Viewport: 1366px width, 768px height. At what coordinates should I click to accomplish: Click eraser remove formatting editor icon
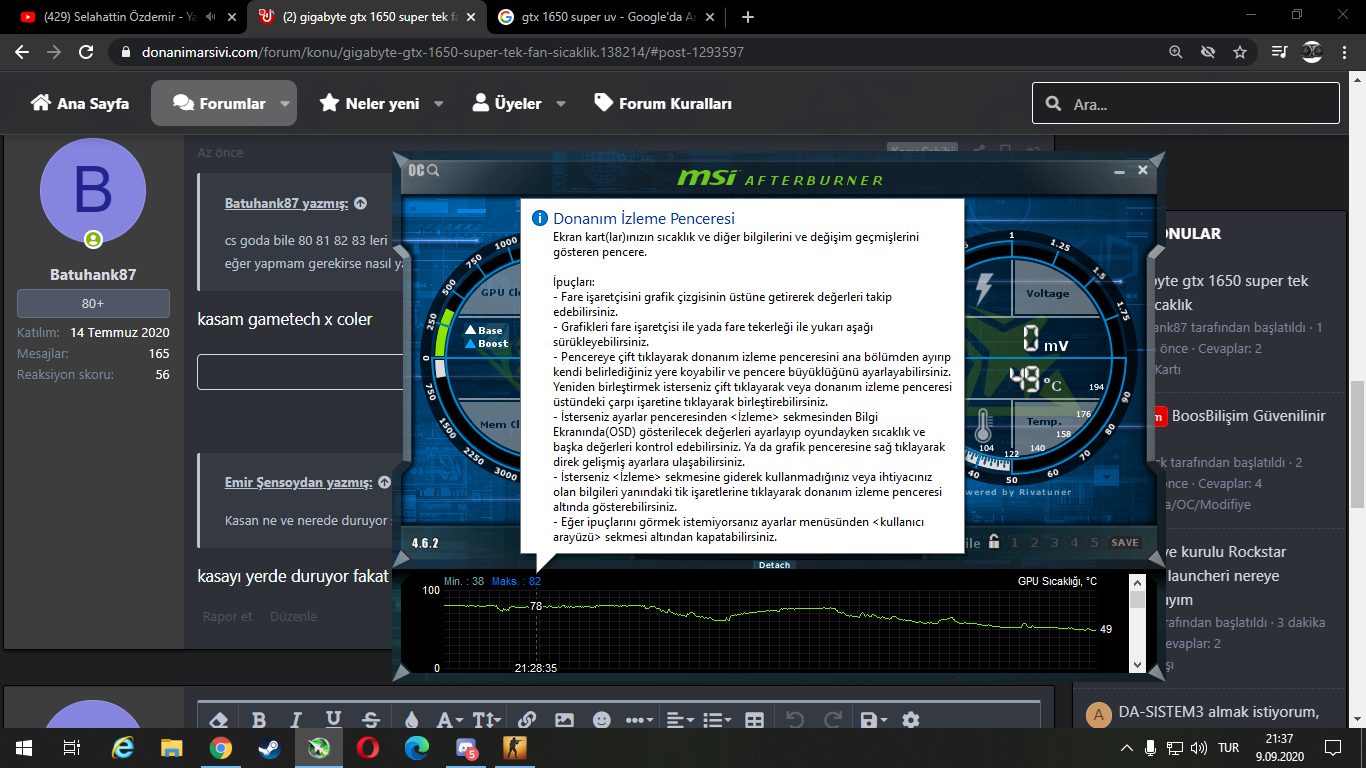(x=220, y=720)
